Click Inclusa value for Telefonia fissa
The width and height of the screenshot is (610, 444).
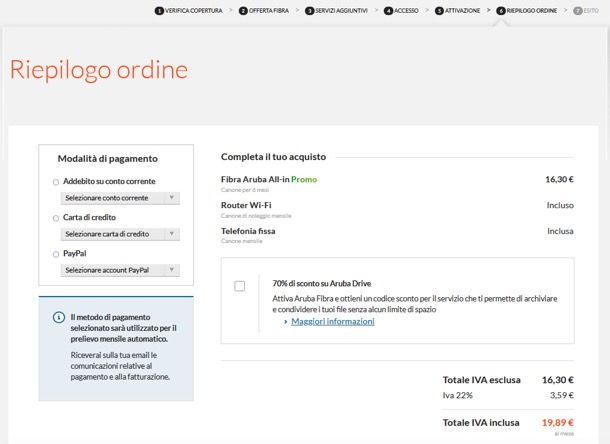coord(561,231)
